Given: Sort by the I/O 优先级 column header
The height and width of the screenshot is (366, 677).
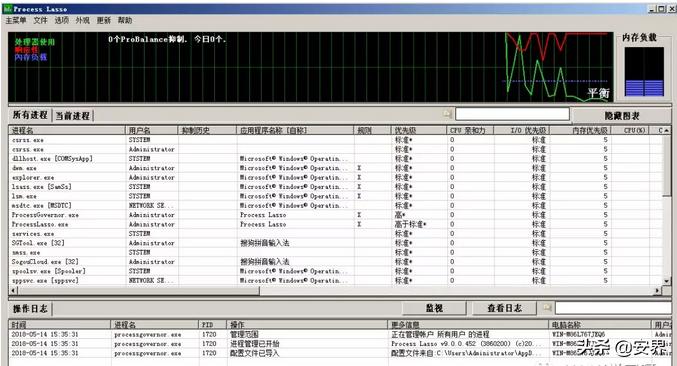Looking at the screenshot, I should pyautogui.click(x=522, y=130).
